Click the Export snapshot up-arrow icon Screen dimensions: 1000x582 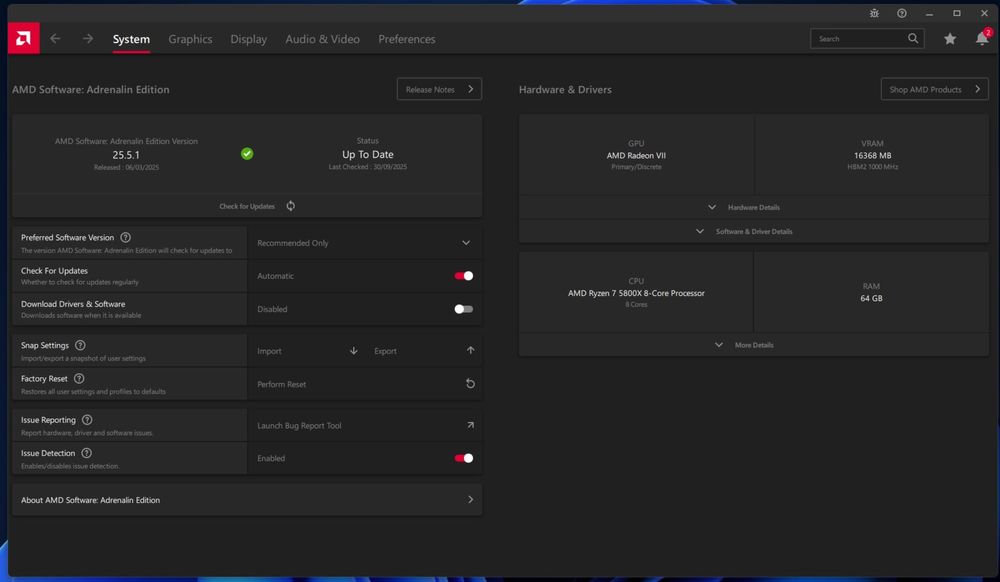point(470,351)
